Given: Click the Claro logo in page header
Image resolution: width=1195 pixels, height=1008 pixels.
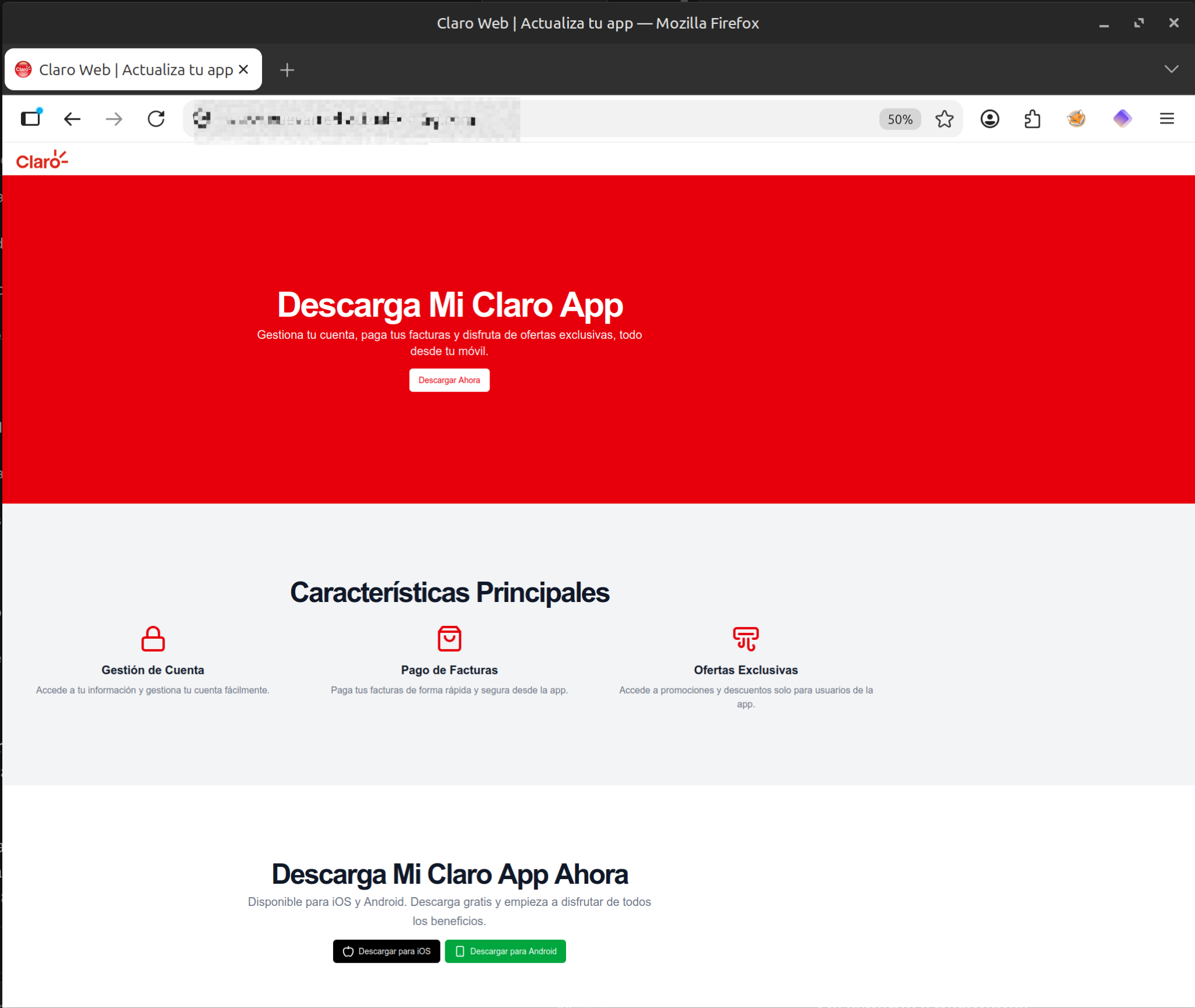Looking at the screenshot, I should (x=42, y=160).
